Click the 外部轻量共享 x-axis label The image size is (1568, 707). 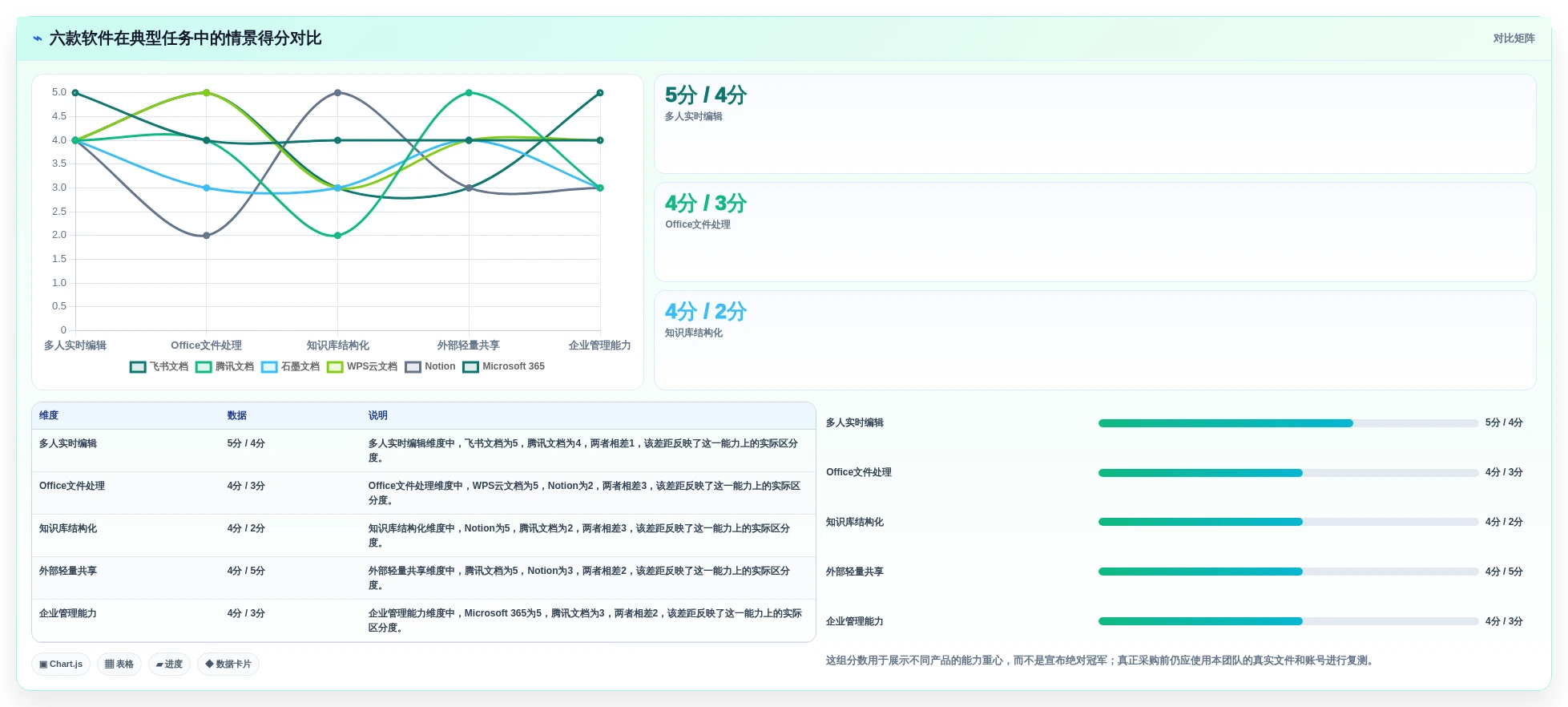(x=469, y=345)
